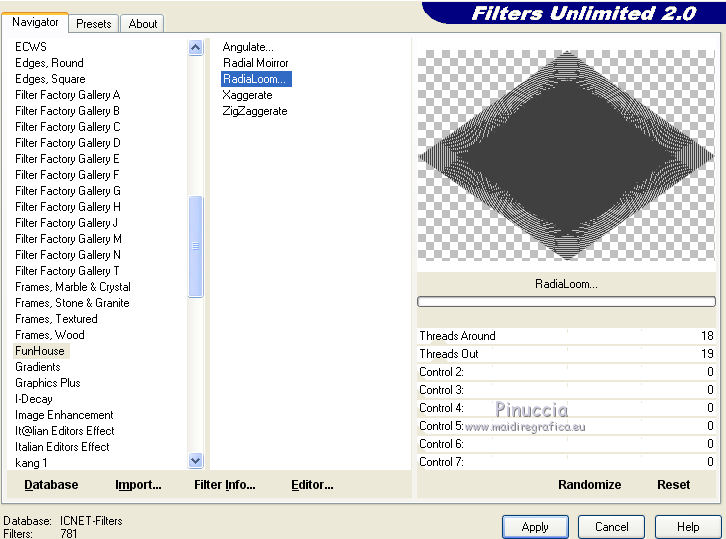Select 'Frames, Stone & Granite' category
726x539 pixels.
(x=72, y=303)
